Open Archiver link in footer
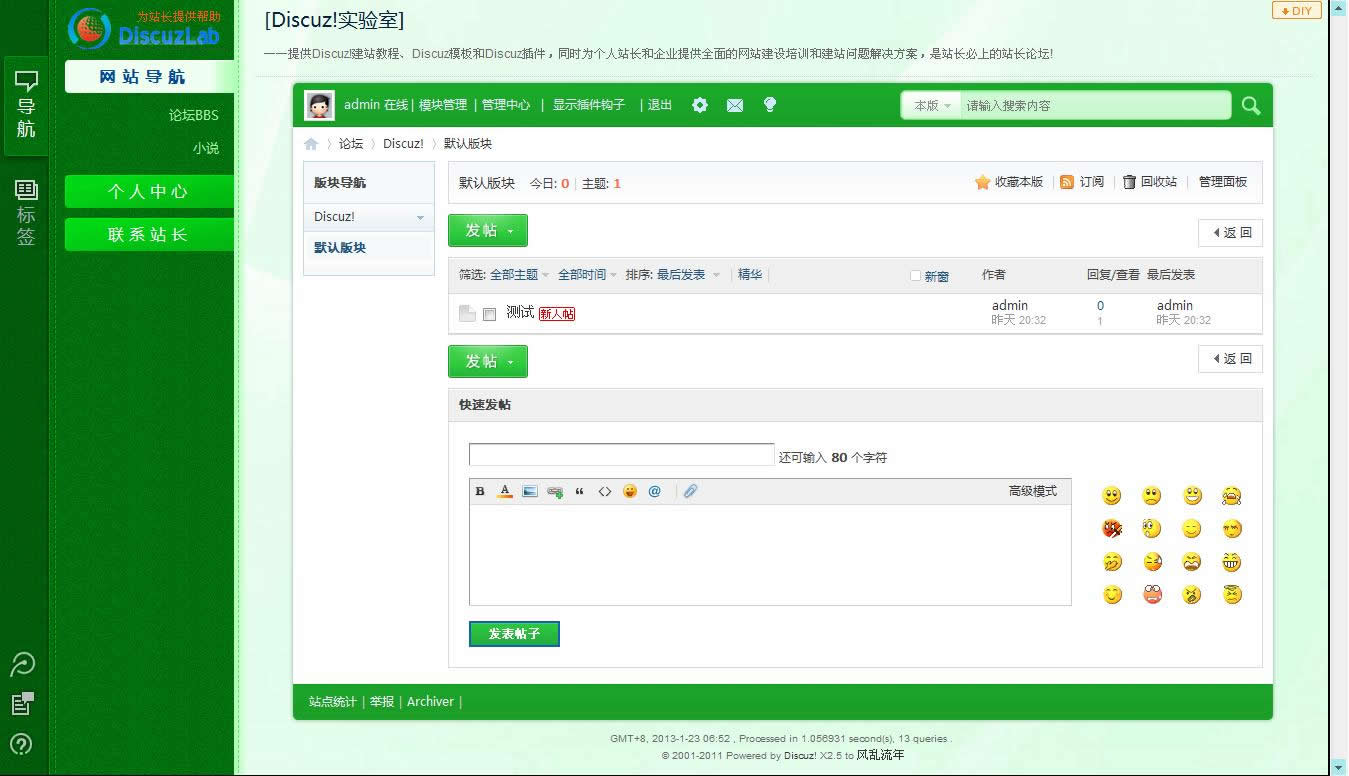The image size is (1349, 776). coord(431,702)
